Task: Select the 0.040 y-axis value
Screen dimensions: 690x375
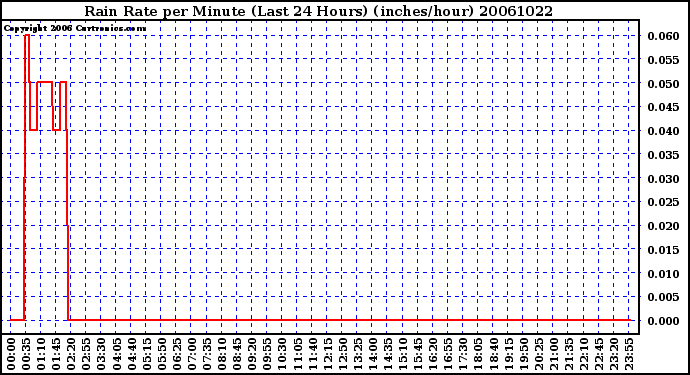Action: tap(663, 131)
